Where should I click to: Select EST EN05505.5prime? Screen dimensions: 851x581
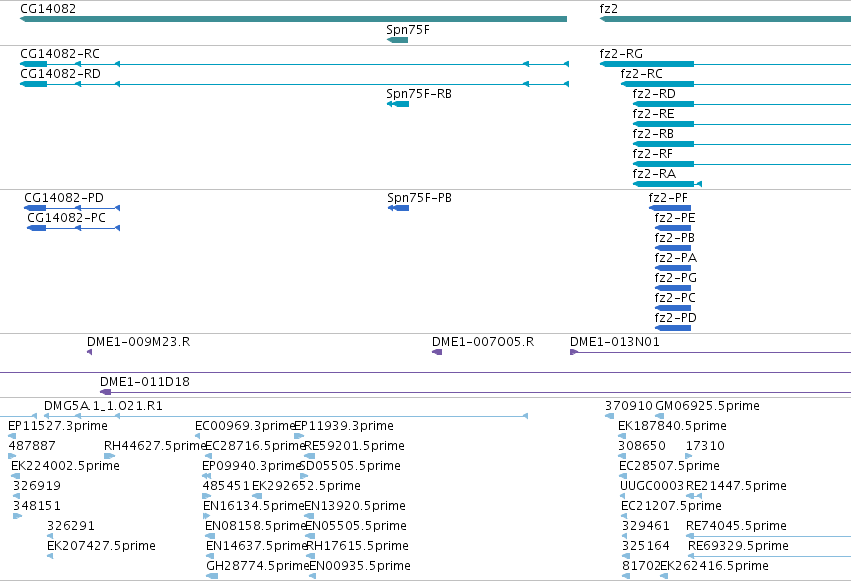point(310,536)
